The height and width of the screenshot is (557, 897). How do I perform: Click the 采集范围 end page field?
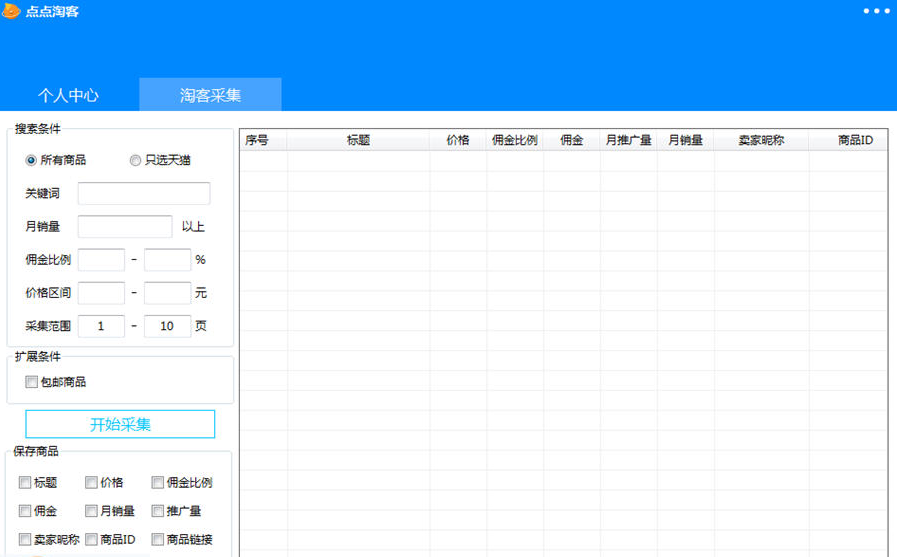(167, 326)
